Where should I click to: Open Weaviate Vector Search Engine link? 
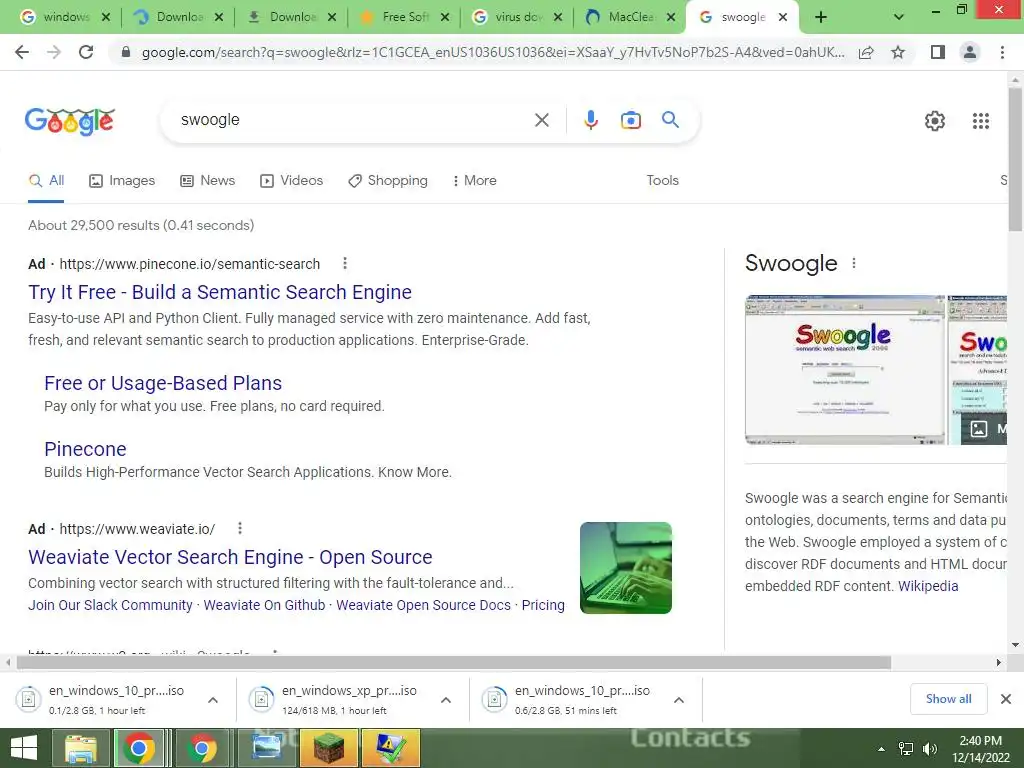point(230,557)
